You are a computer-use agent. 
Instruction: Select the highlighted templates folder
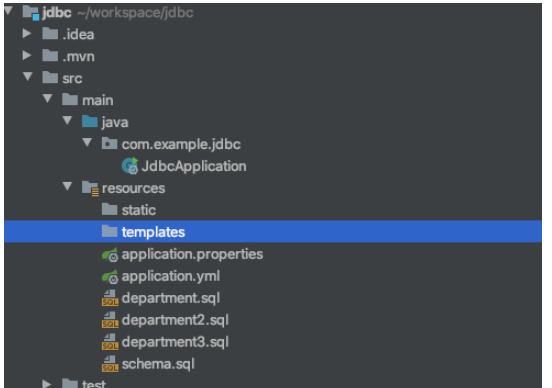coord(273,232)
